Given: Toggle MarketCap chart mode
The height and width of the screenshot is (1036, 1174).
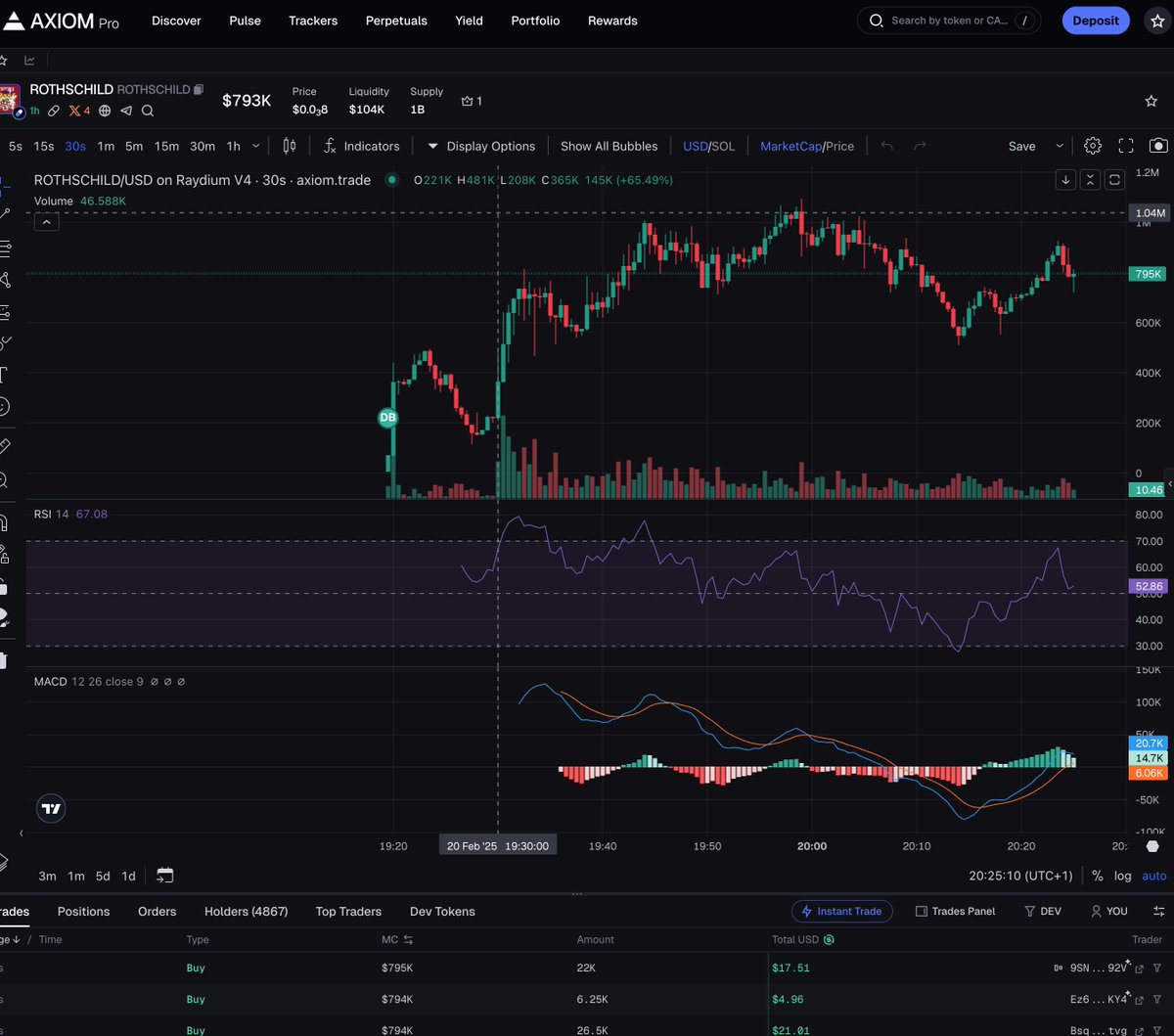Looking at the screenshot, I should 790,146.
